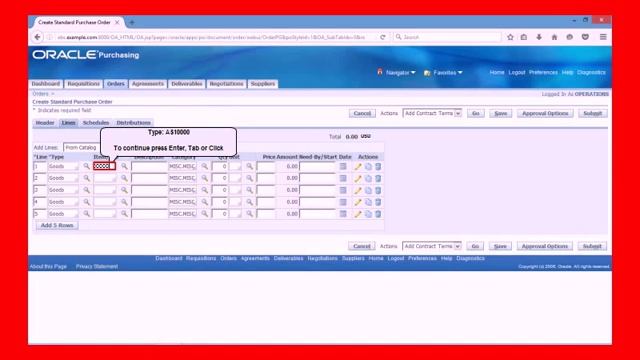This screenshot has width=640, height=360.
Task: Open the Type Goods dropdown in line 2
Action: (x=63, y=178)
